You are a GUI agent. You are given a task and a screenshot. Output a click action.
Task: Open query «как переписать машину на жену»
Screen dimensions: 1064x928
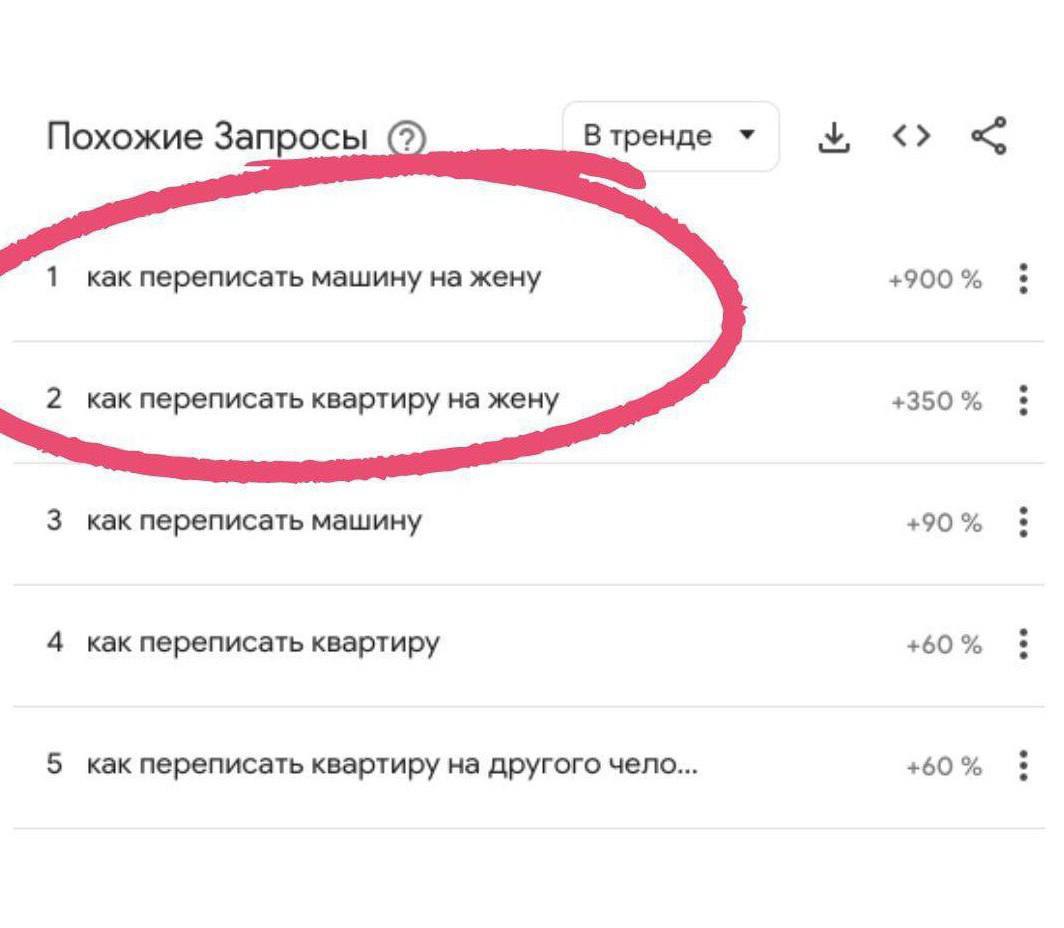[313, 277]
